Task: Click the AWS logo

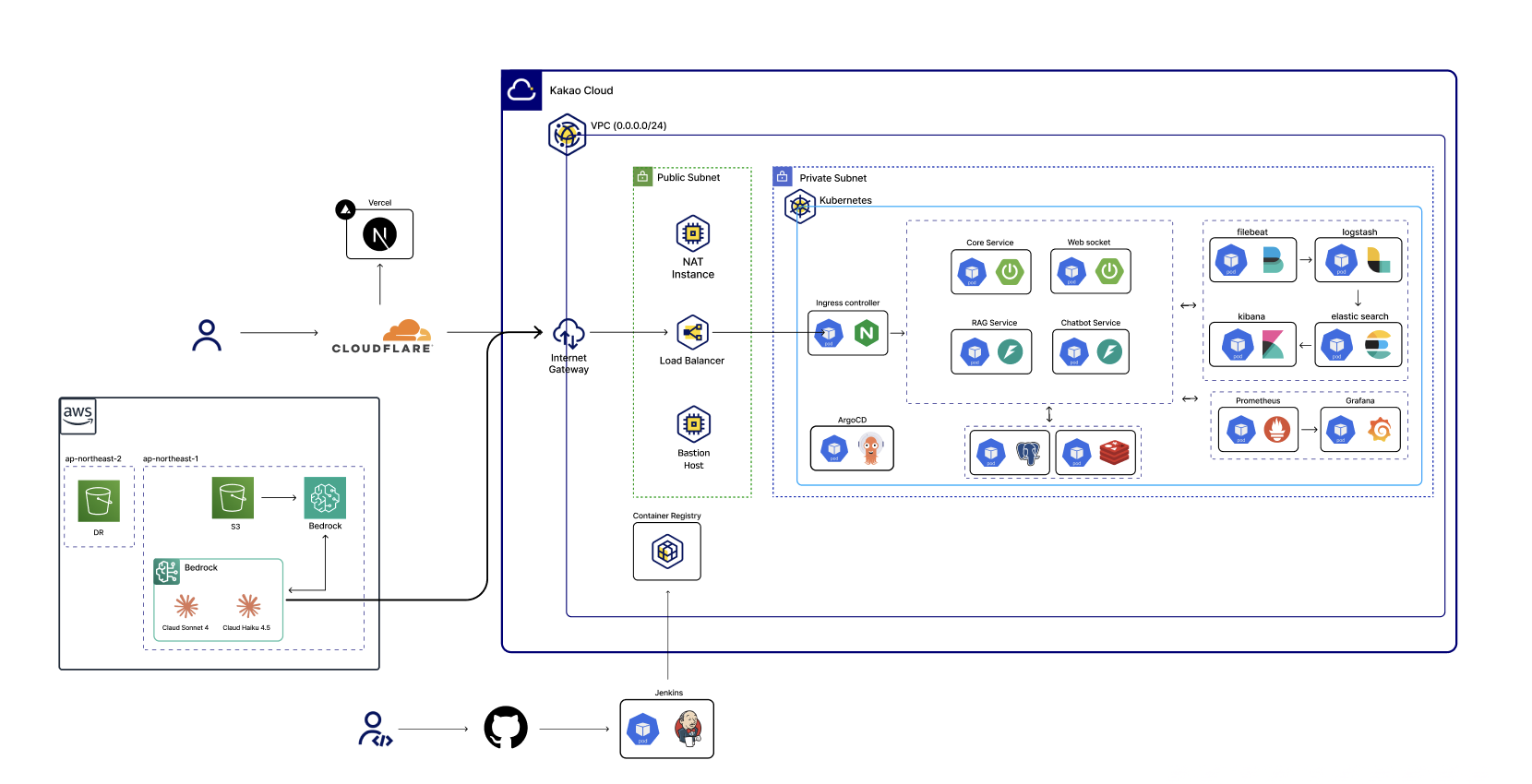Action: tap(78, 416)
